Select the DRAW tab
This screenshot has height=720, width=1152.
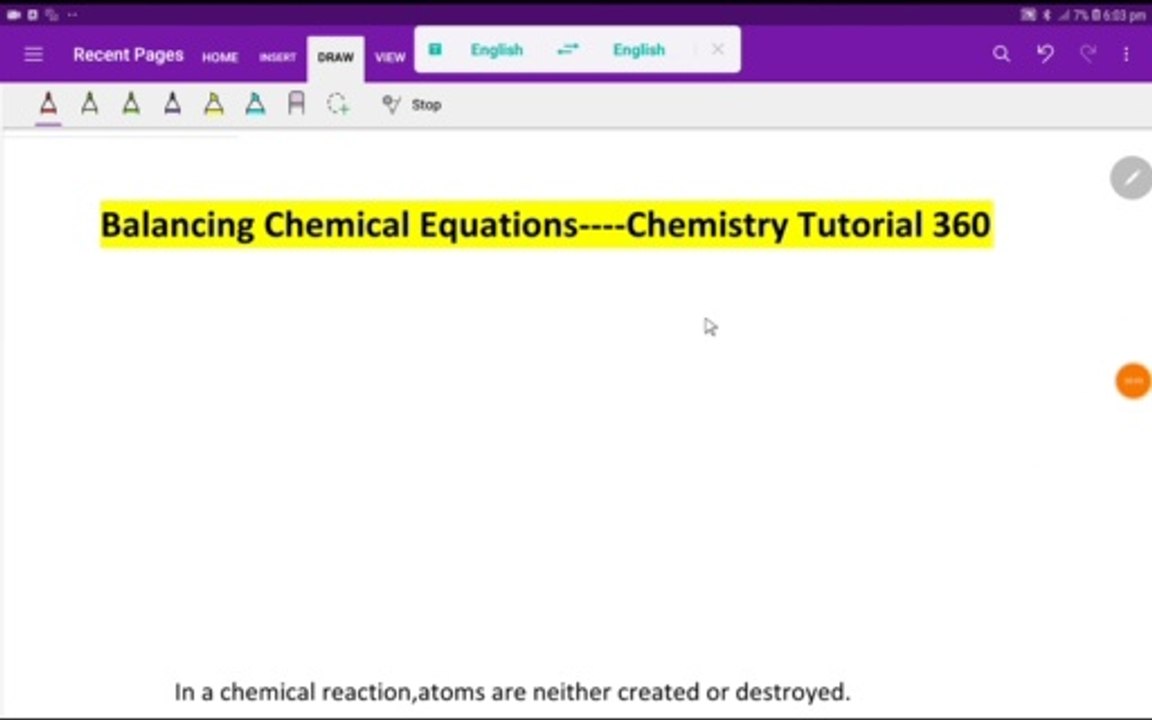point(336,57)
